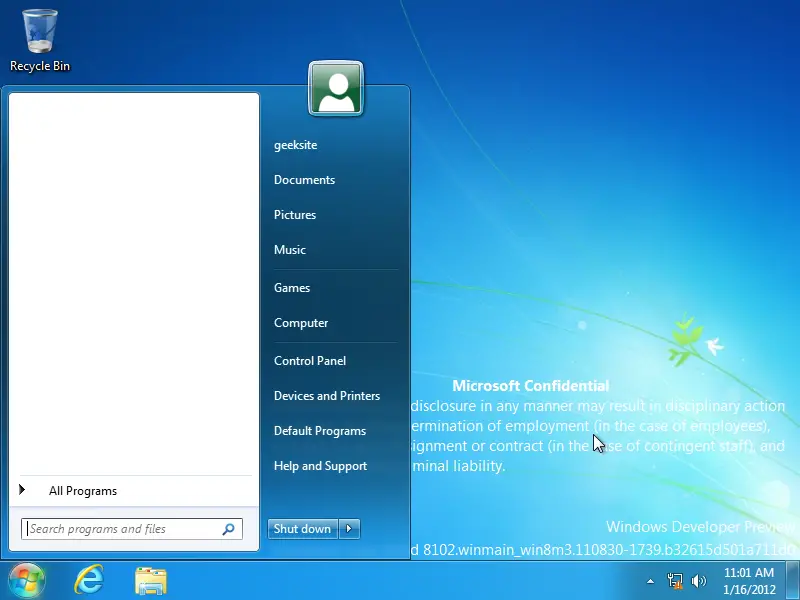The width and height of the screenshot is (800, 600).
Task: Open Games from the Start menu
Action: pos(292,288)
